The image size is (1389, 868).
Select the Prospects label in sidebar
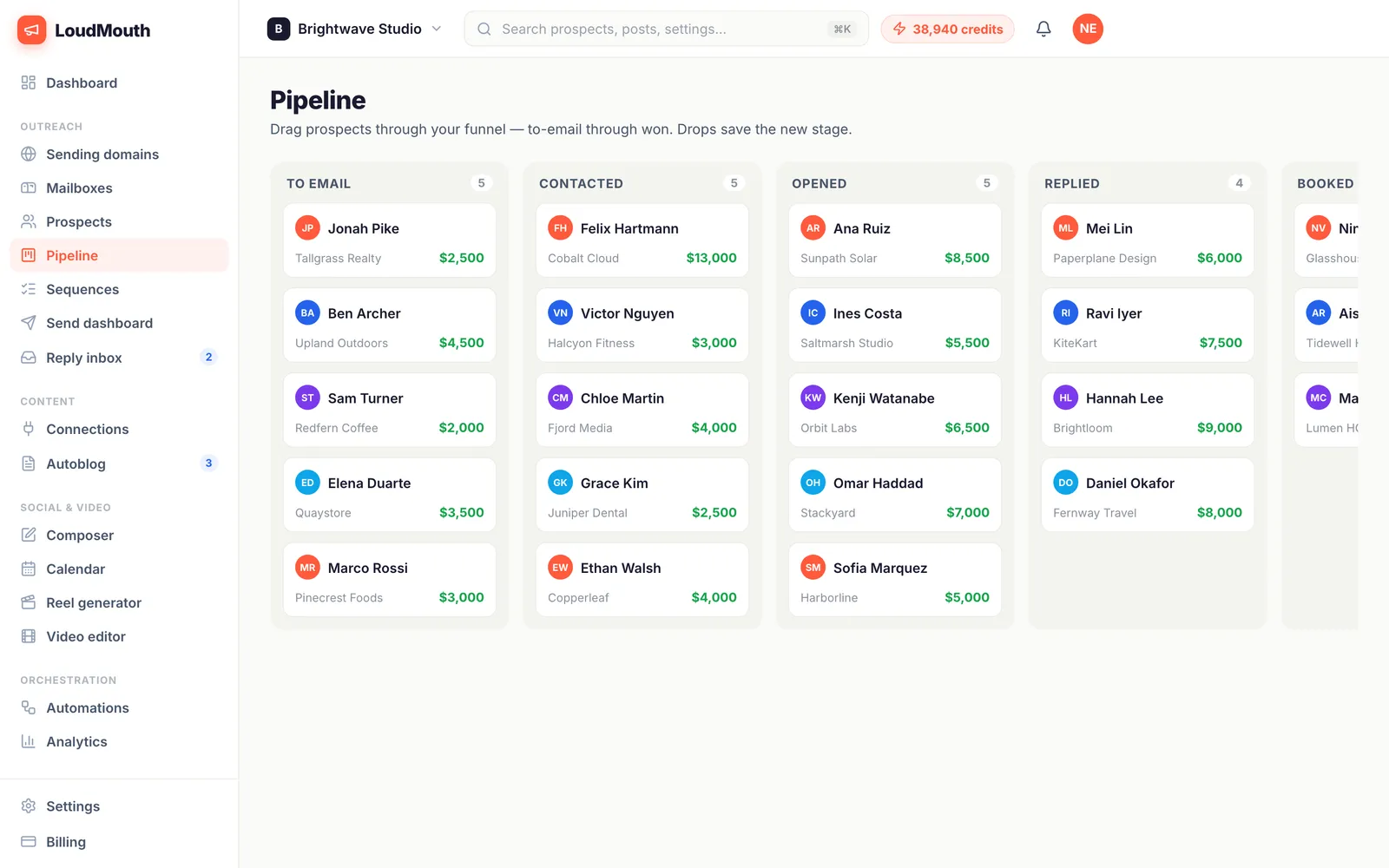tap(79, 221)
